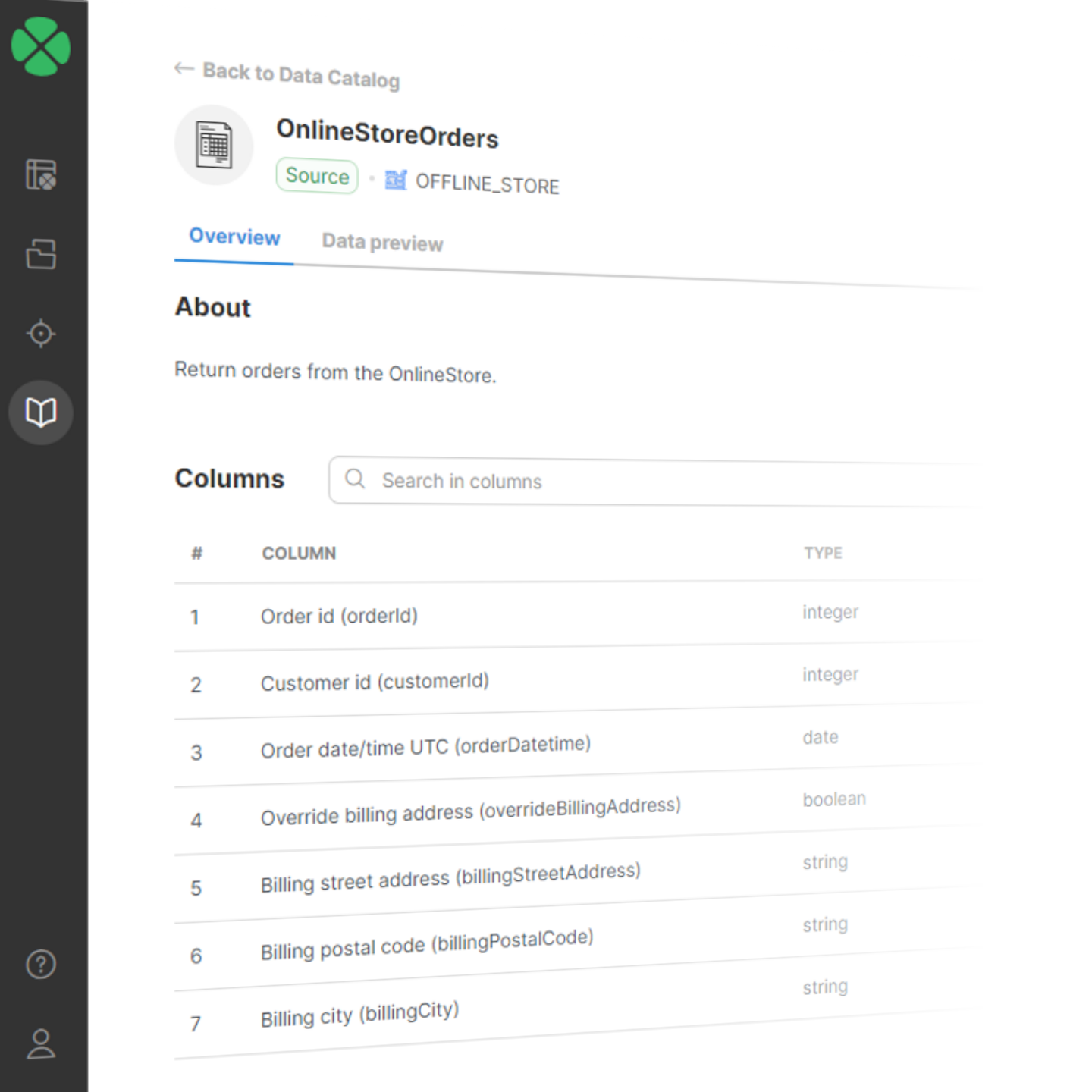Screen dimensions: 1092x1092
Task: Click the magnifier icon in the search box
Action: [x=355, y=479]
